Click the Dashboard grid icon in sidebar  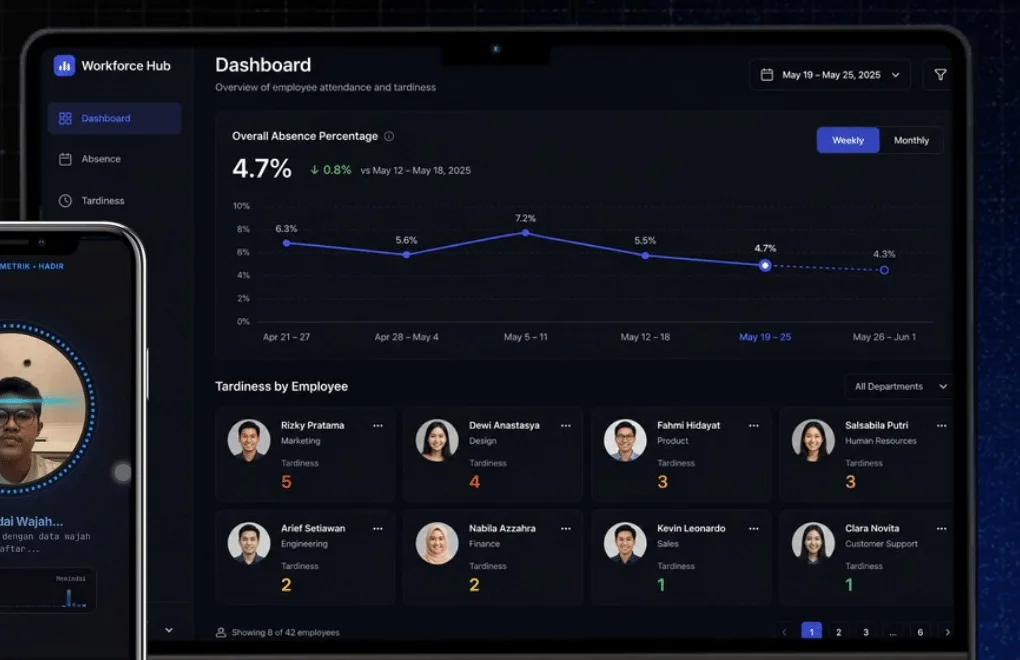[65, 118]
